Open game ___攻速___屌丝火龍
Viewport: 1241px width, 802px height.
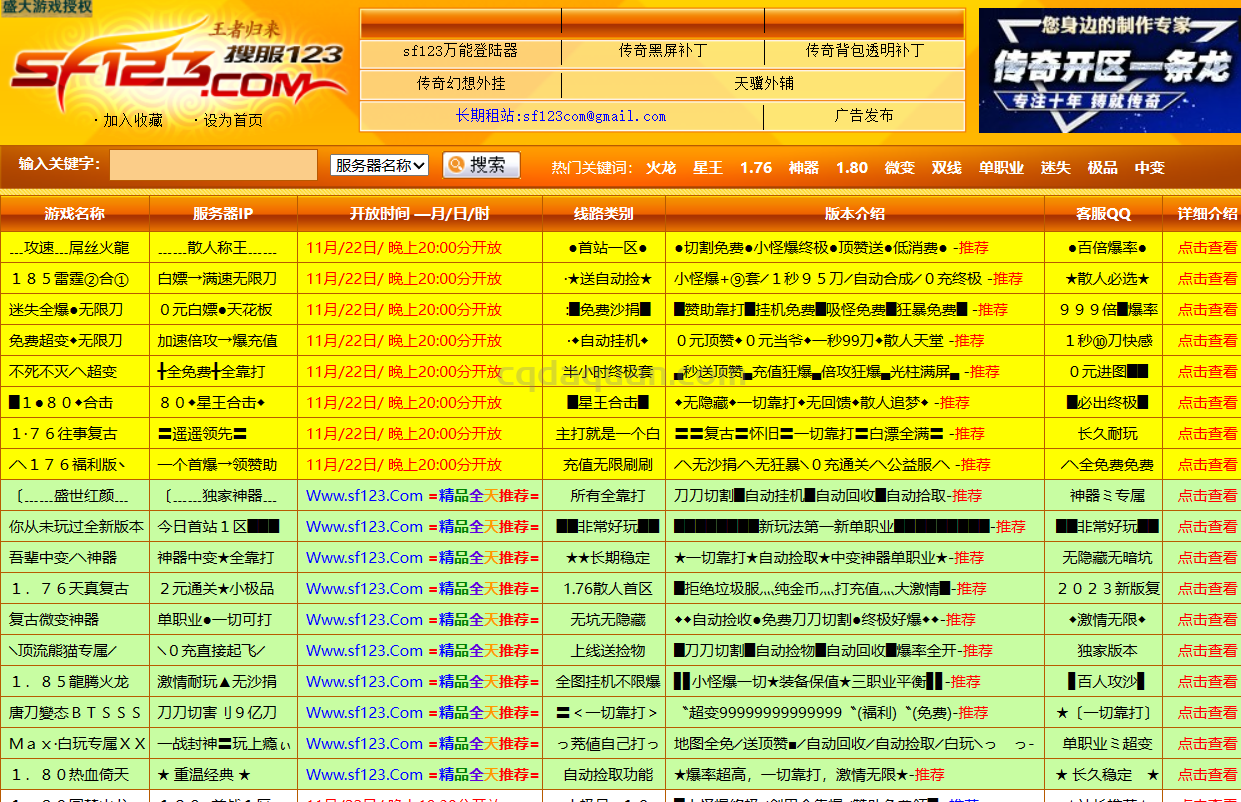[x=69, y=248]
